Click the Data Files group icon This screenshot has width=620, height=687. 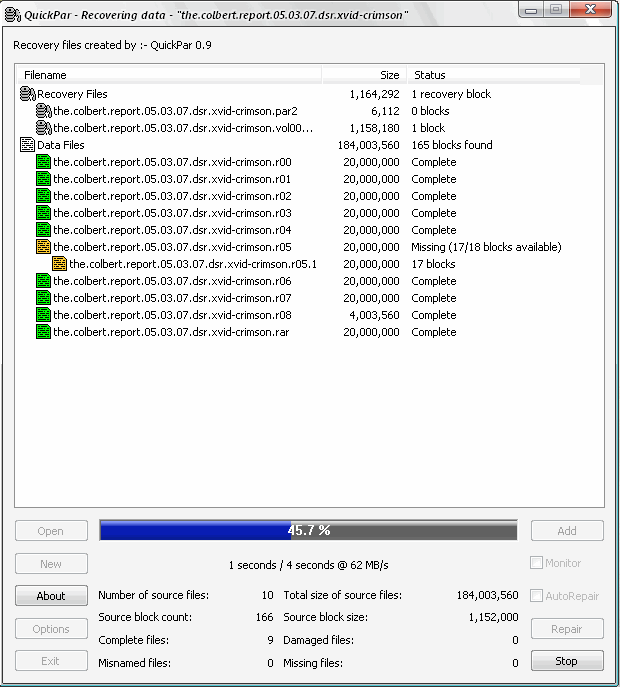click(x=28, y=145)
